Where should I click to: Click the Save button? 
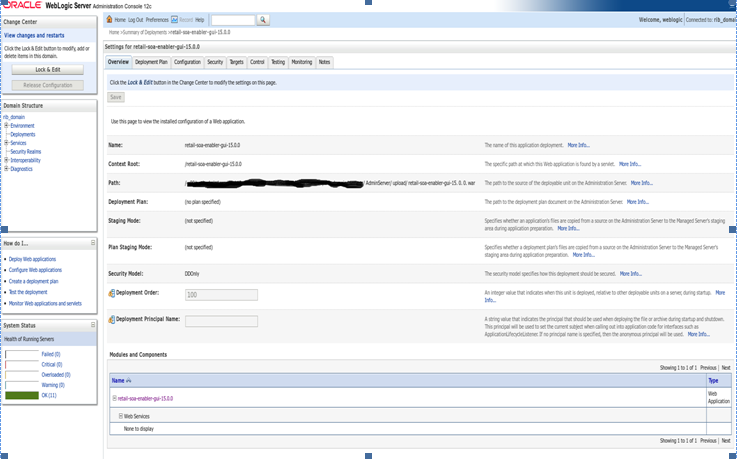(116, 97)
